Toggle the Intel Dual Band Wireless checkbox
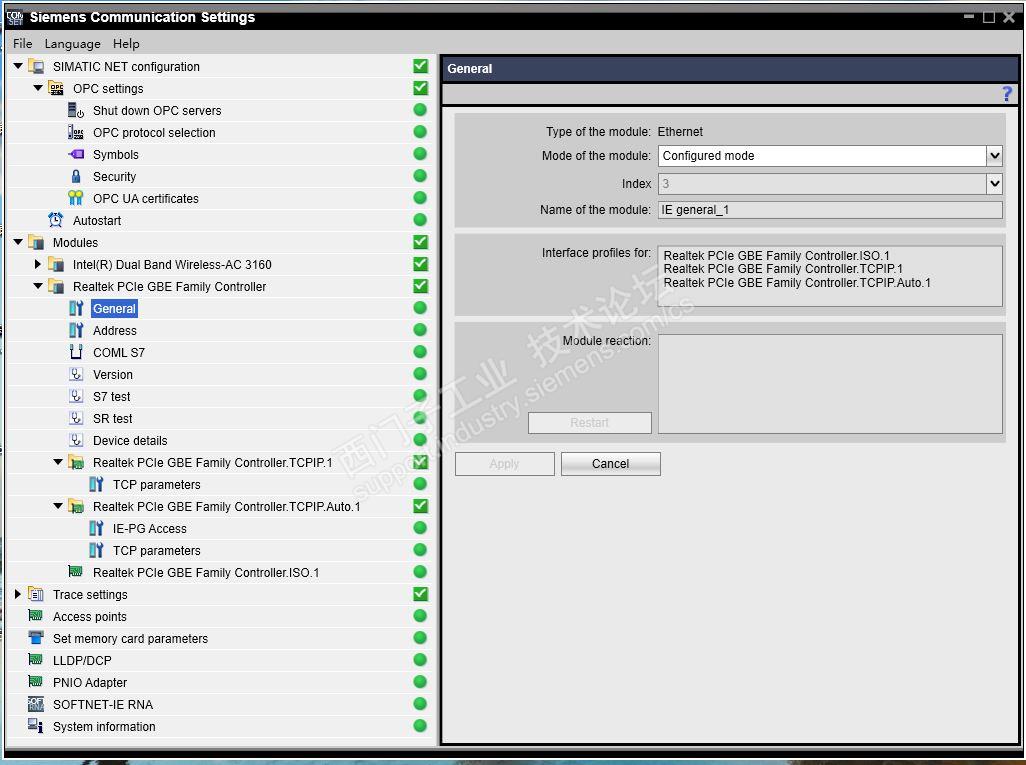The height and width of the screenshot is (765, 1026). (420, 264)
